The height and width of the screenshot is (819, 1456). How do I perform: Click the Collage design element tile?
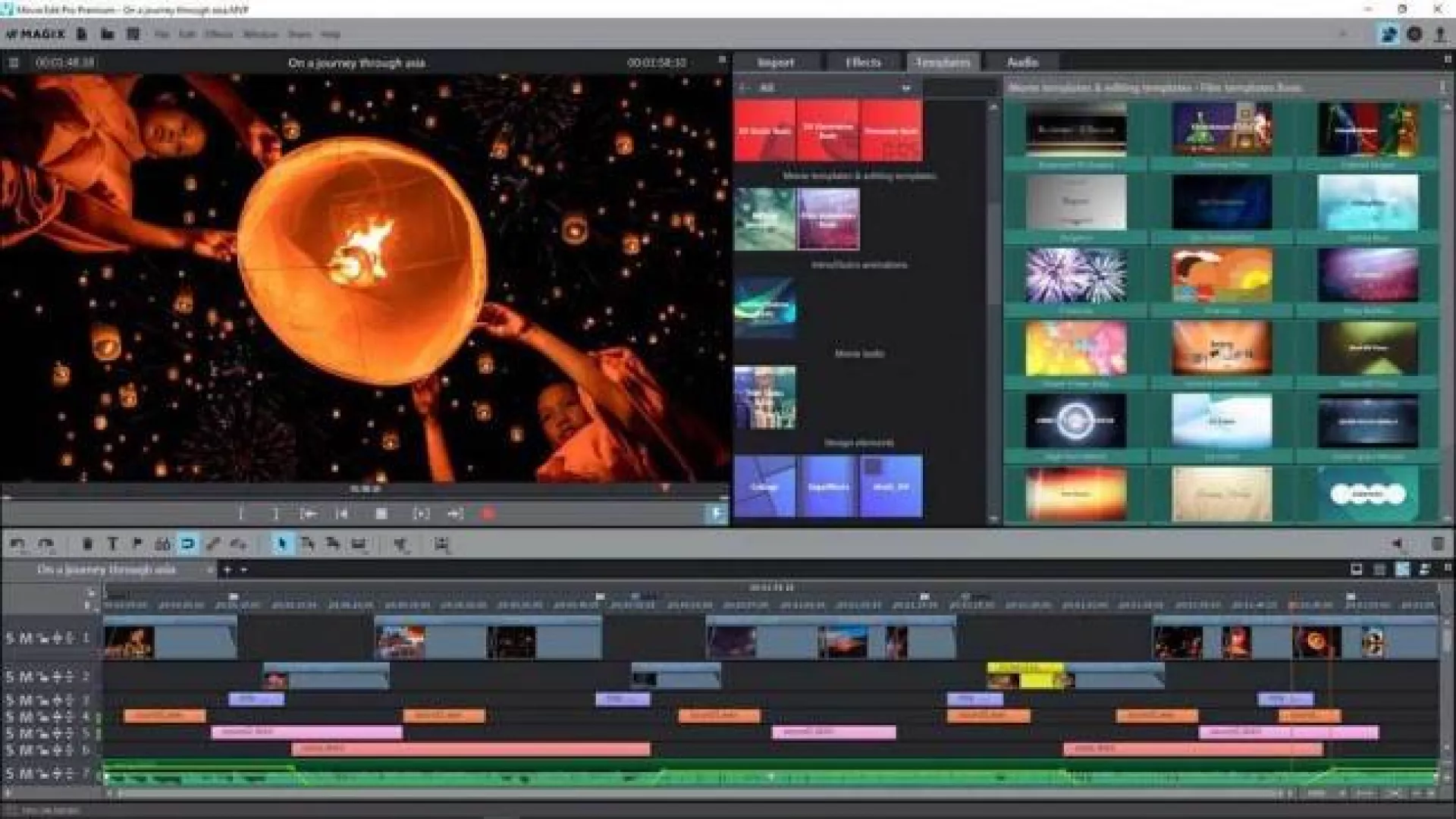(764, 486)
